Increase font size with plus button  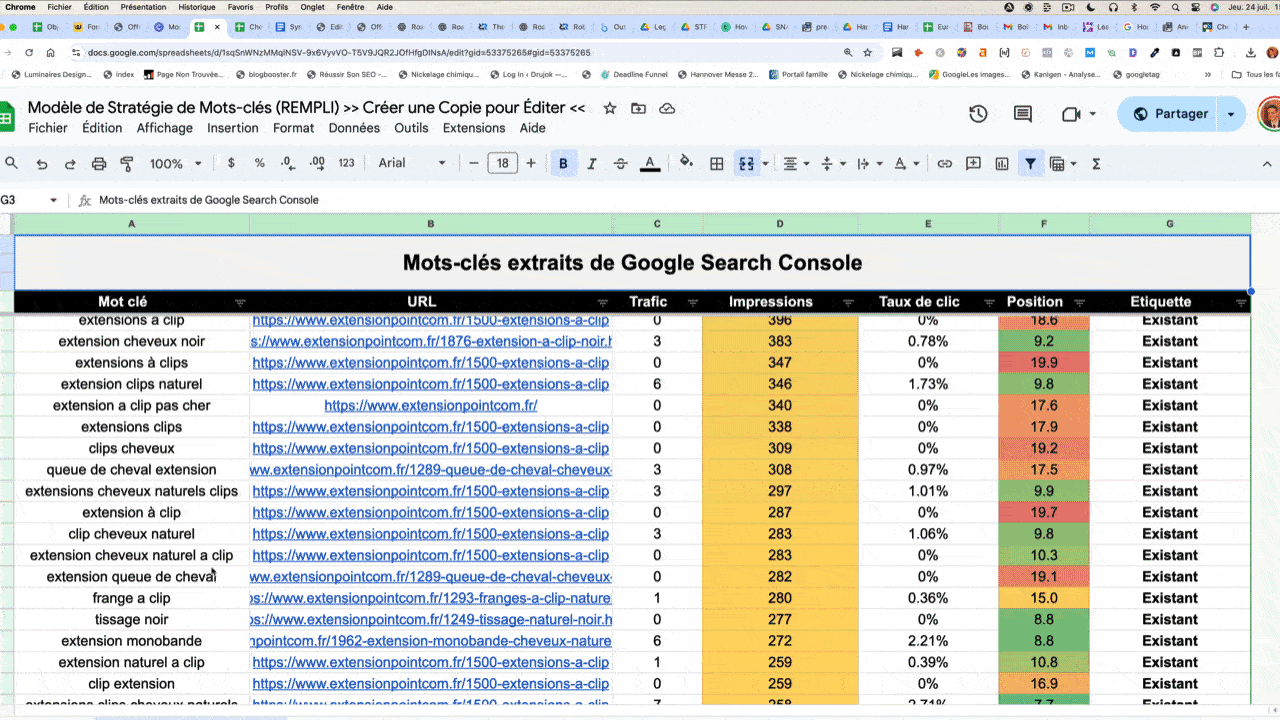[x=531, y=163]
